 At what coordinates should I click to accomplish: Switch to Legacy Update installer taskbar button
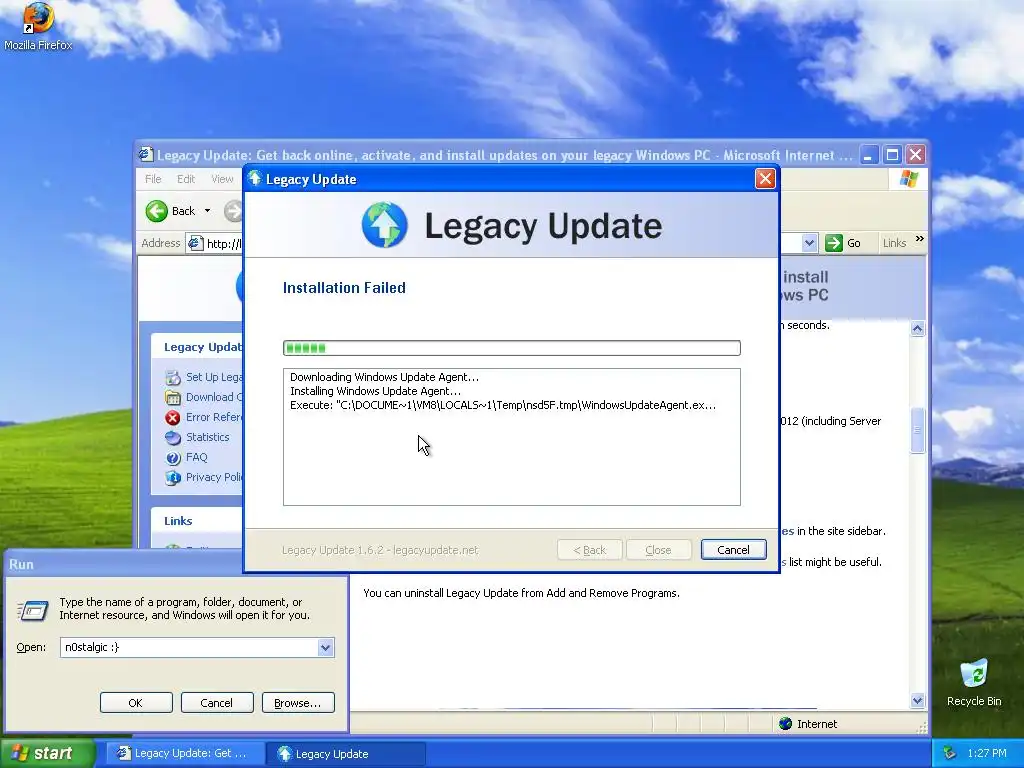(345, 754)
